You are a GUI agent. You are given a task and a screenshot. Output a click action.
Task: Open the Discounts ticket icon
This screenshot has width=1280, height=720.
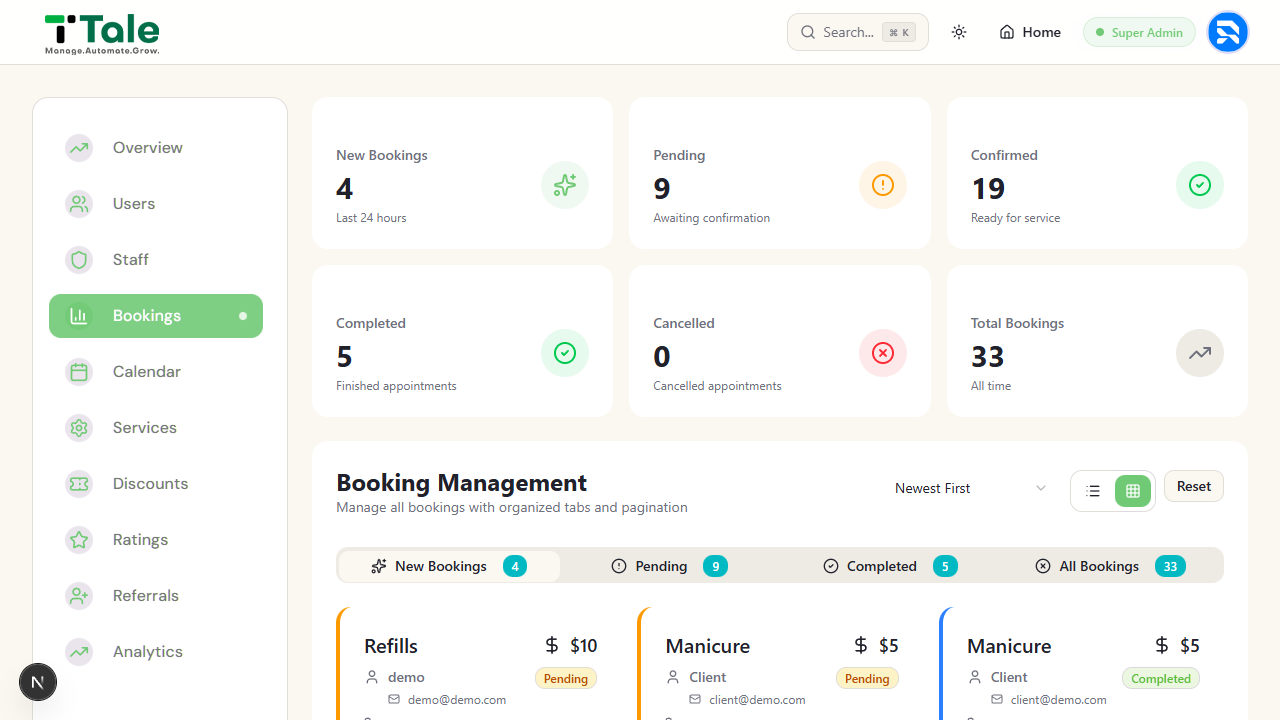click(x=79, y=484)
